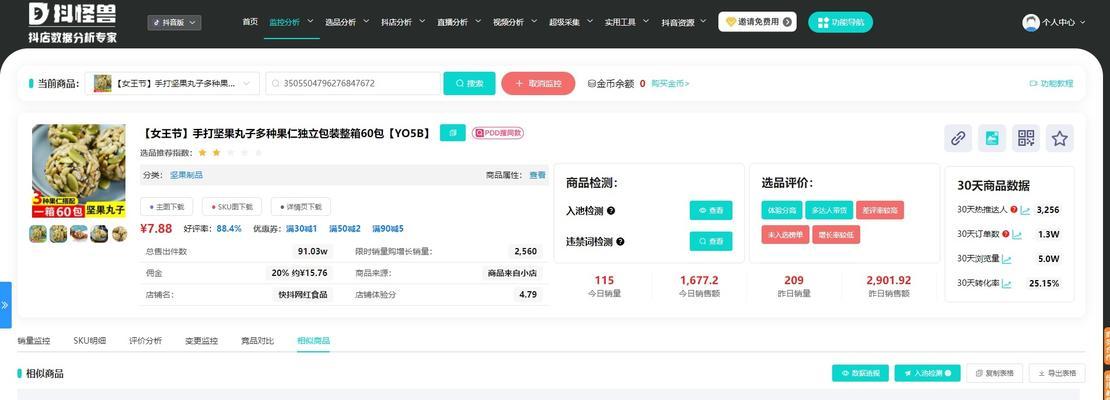The height and width of the screenshot is (400, 1110).
Task: Open the product image card icon
Action: pyautogui.click(x=992, y=138)
